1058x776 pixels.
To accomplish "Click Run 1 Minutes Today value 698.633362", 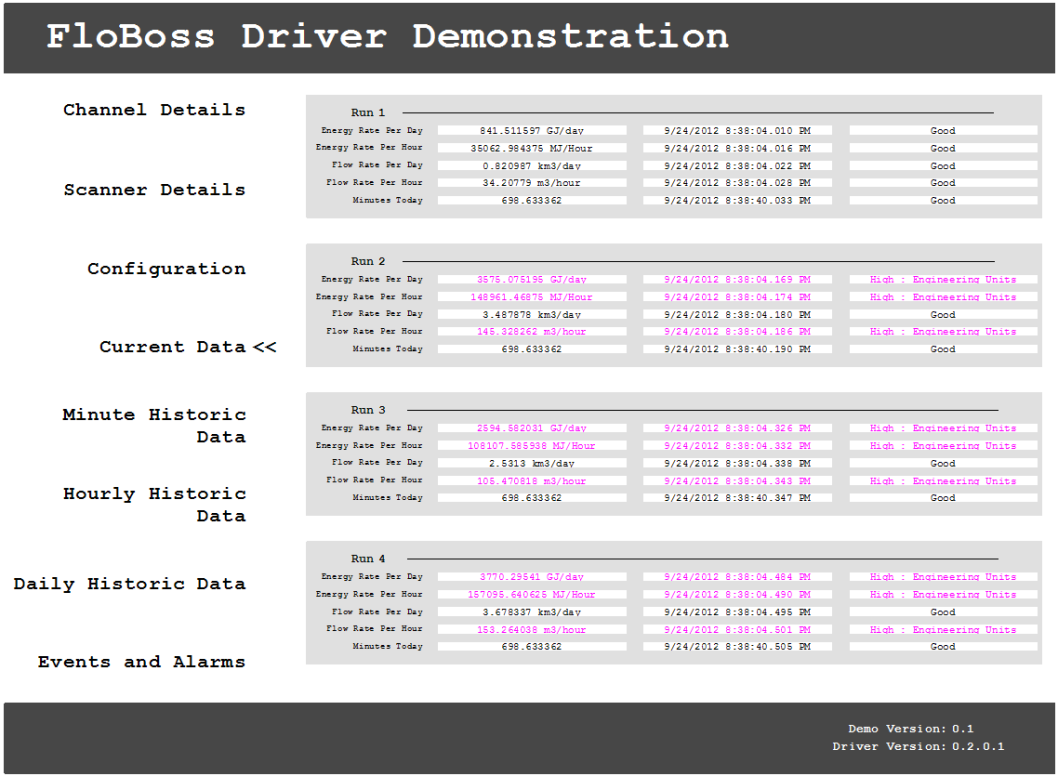I will [x=532, y=200].
